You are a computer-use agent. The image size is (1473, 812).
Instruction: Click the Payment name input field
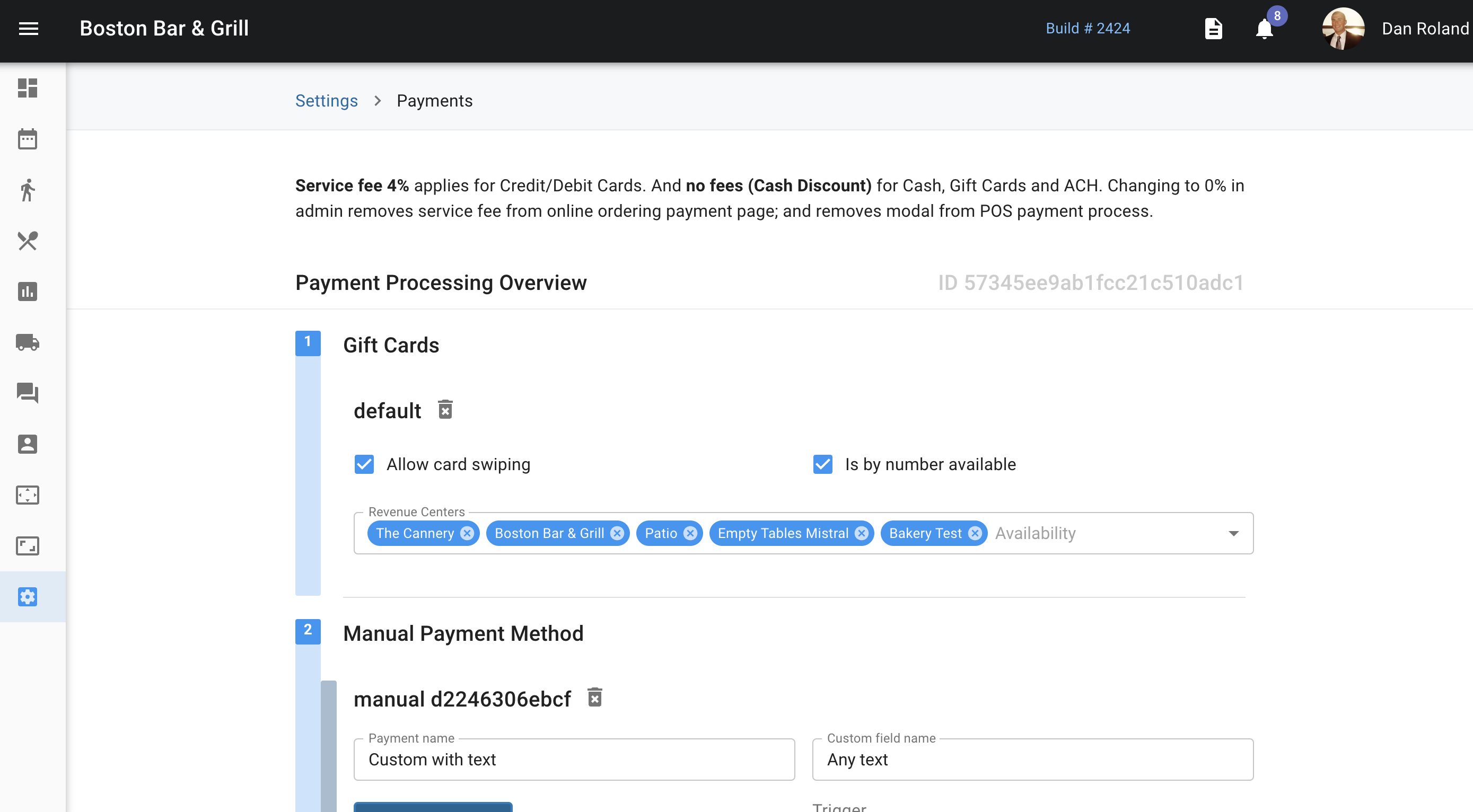tap(574, 760)
